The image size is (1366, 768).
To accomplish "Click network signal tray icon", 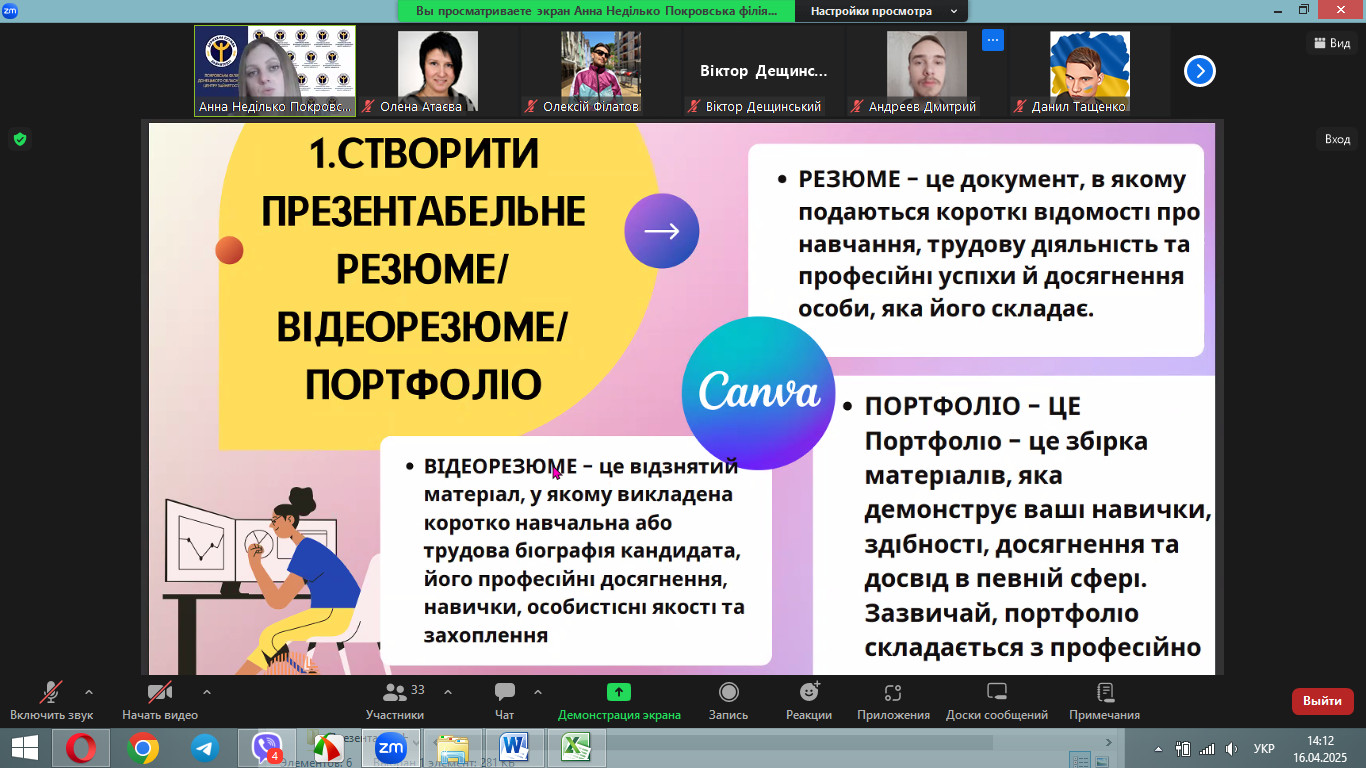I will coord(1207,748).
